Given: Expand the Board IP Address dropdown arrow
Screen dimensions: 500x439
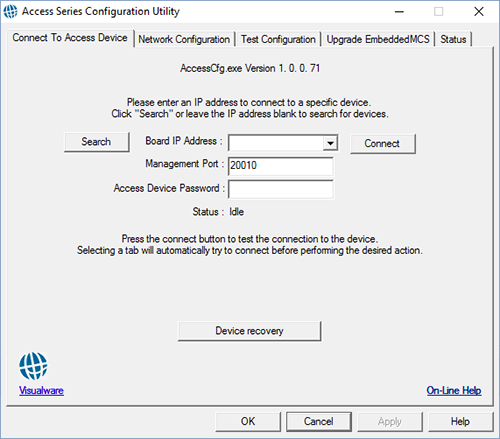Looking at the screenshot, I should point(330,143).
